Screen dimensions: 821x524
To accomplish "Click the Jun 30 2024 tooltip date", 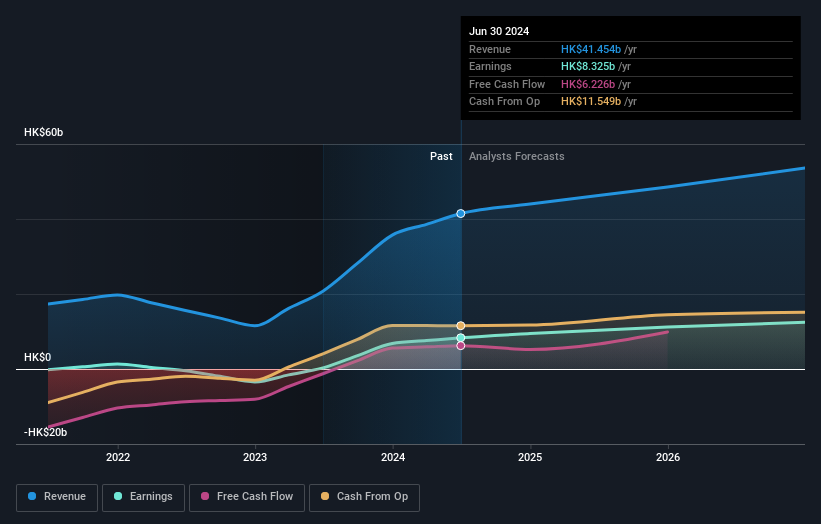I will click(499, 31).
